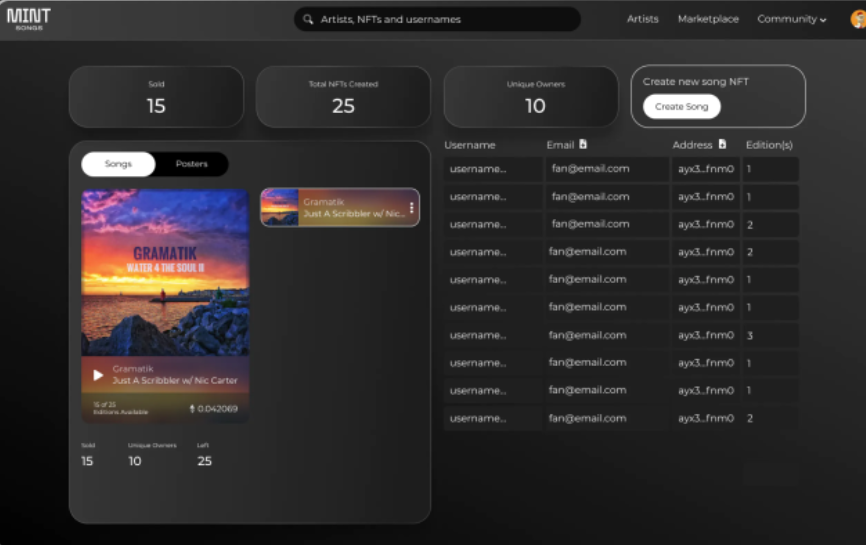The height and width of the screenshot is (545, 866).
Task: Click the price icon beside 0.042069
Action: (x=192, y=409)
